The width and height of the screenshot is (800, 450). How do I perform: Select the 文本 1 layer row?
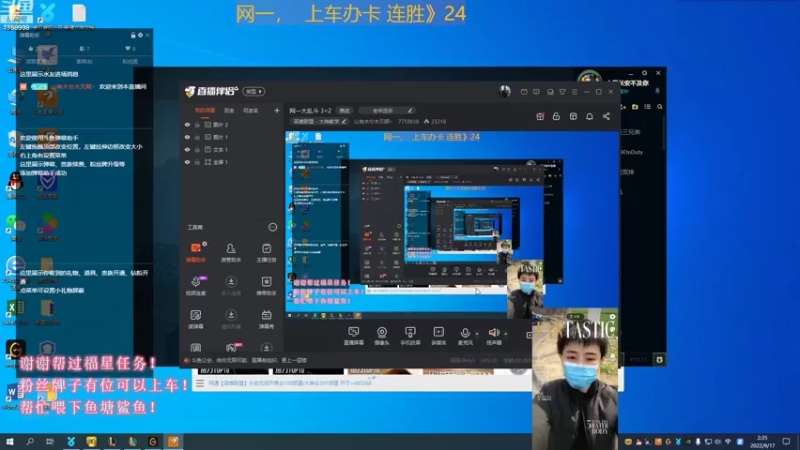coord(231,149)
